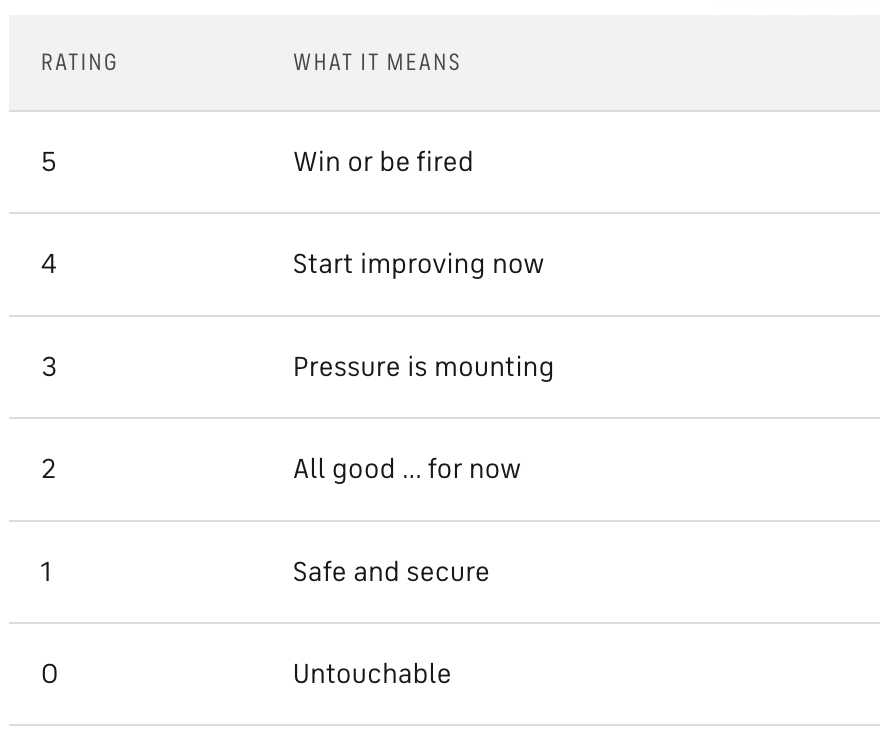Viewport: 880px width, 746px height.
Task: Click the RATING column header
Action: coord(79,62)
